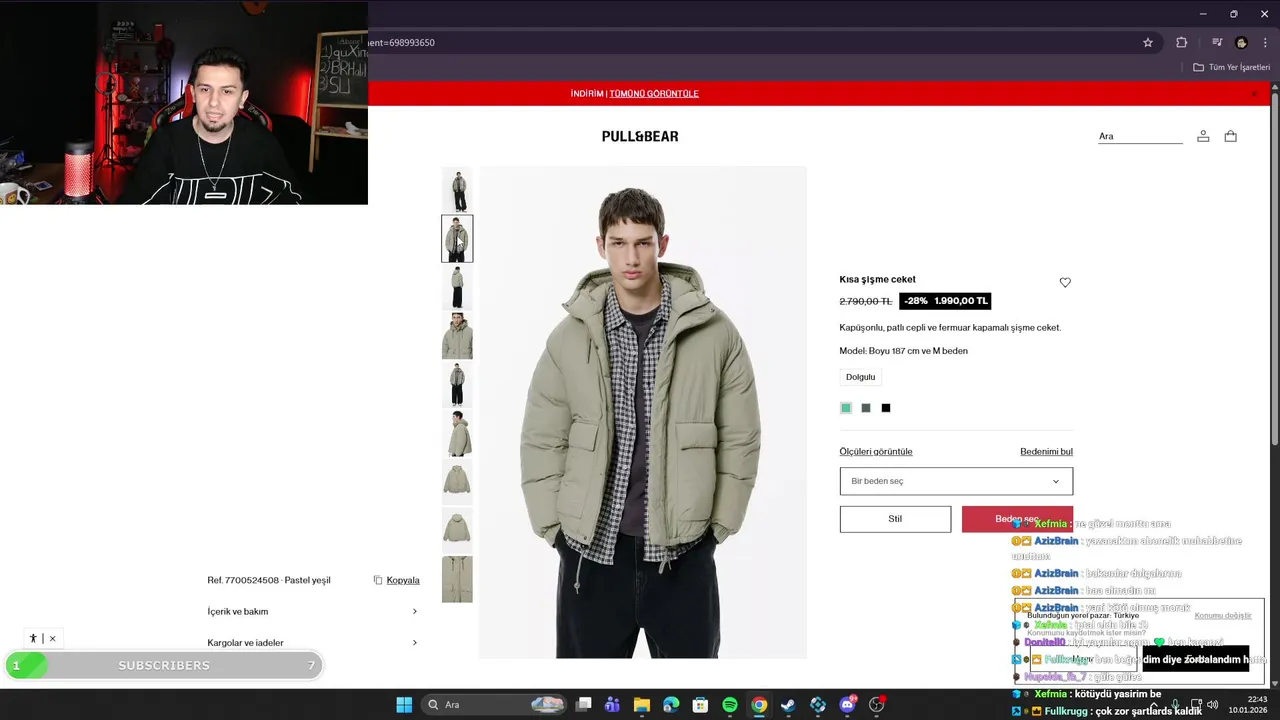1280x720 pixels.
Task: Go to Pull&Bear home logo
Action: click(x=640, y=137)
